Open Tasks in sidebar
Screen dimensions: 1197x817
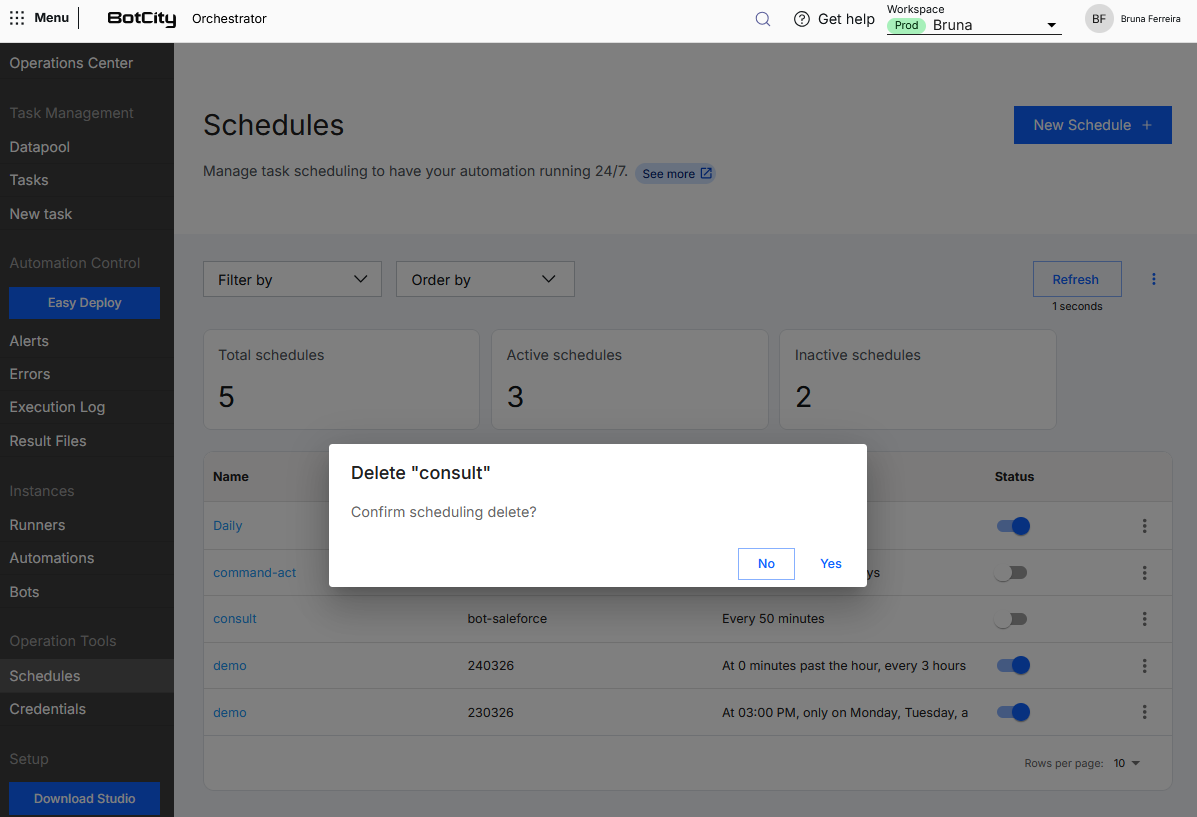pyautogui.click(x=29, y=180)
